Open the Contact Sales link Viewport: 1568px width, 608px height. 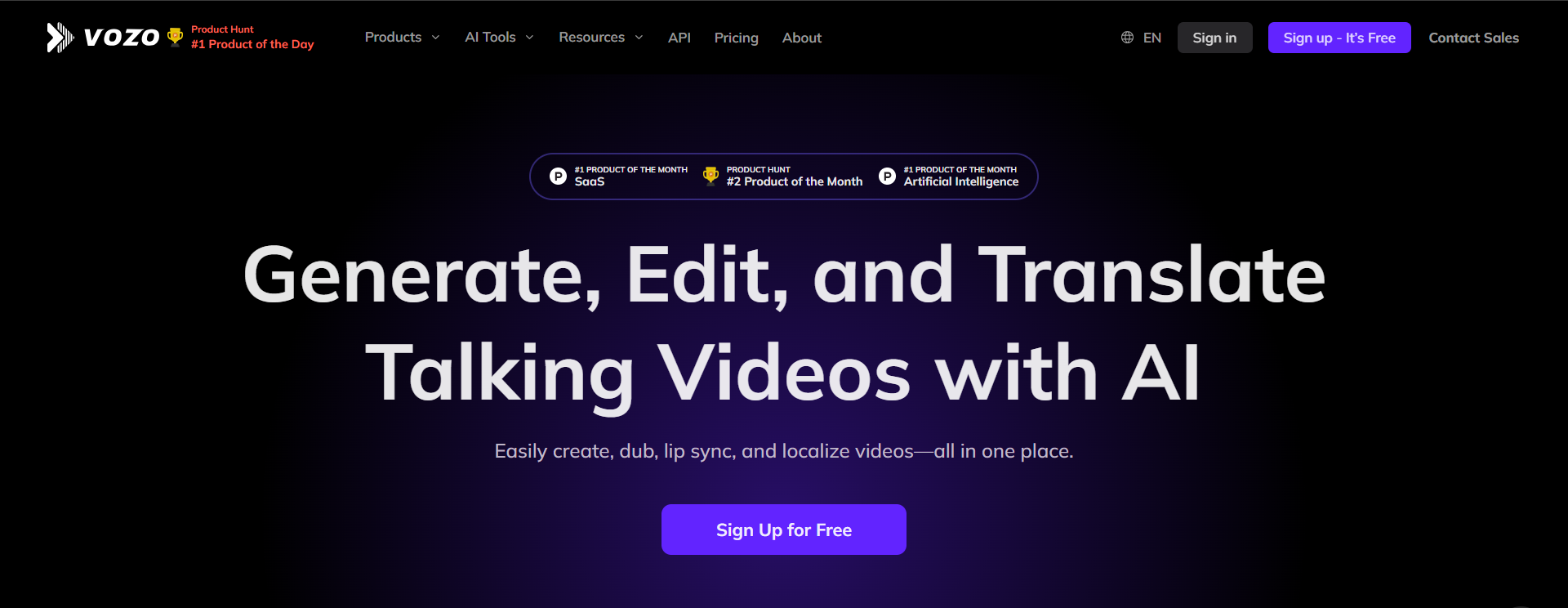[1473, 38]
